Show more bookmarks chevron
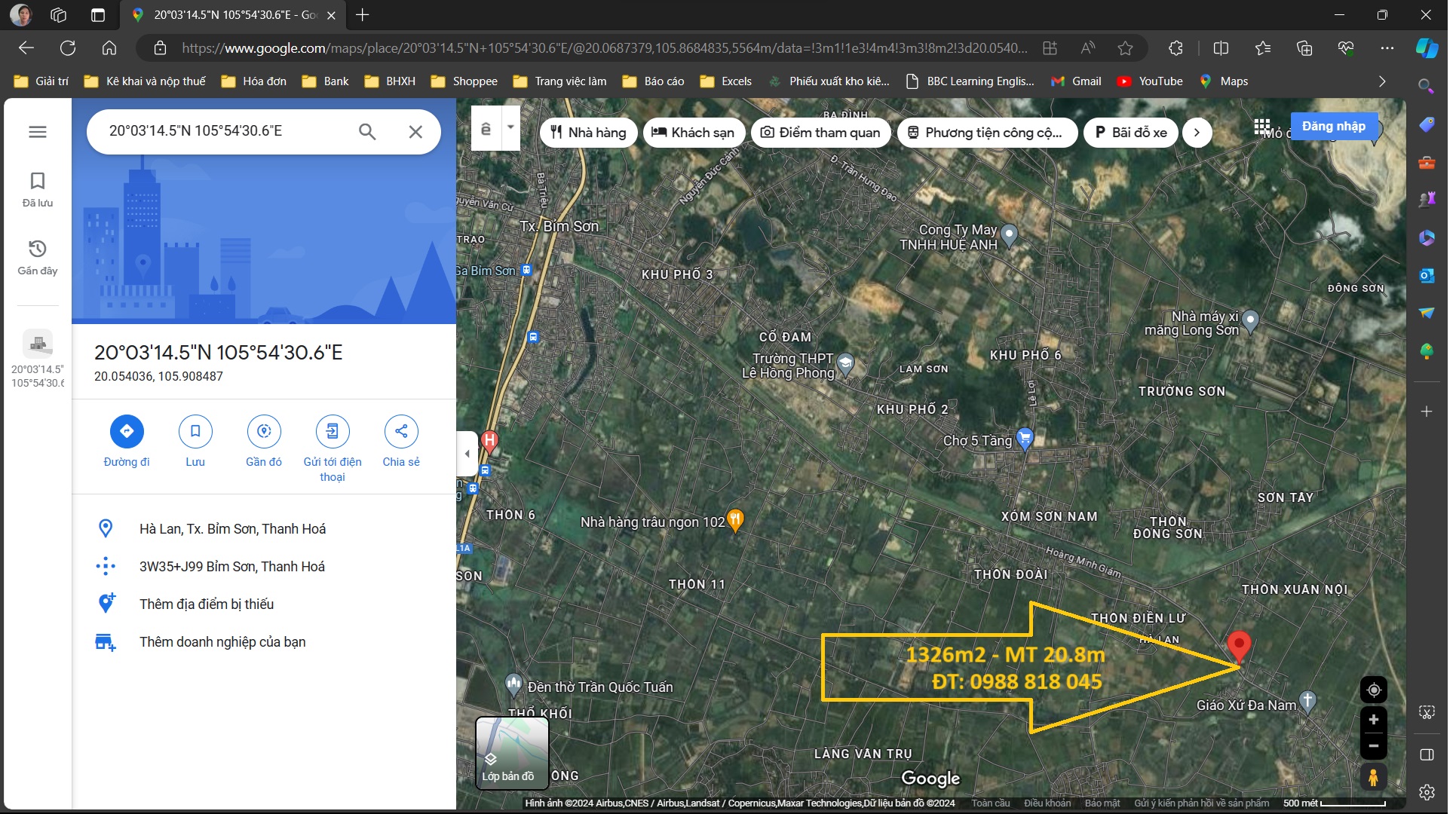Viewport: 1456px width, 814px height. click(x=1382, y=81)
